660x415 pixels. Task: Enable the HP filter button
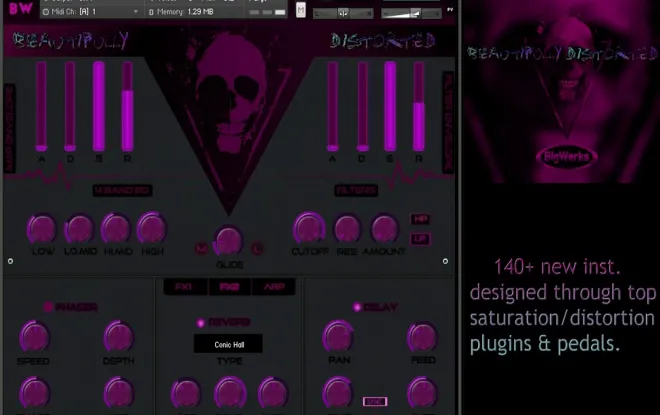click(420, 219)
